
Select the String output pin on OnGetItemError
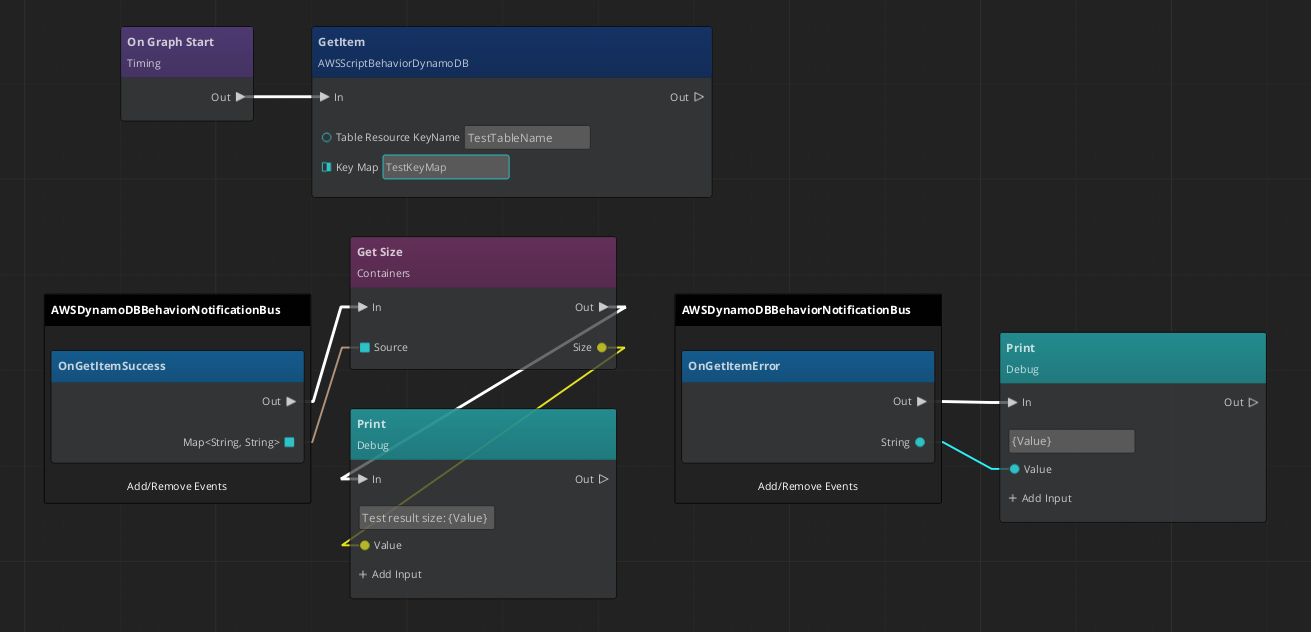click(x=919, y=441)
